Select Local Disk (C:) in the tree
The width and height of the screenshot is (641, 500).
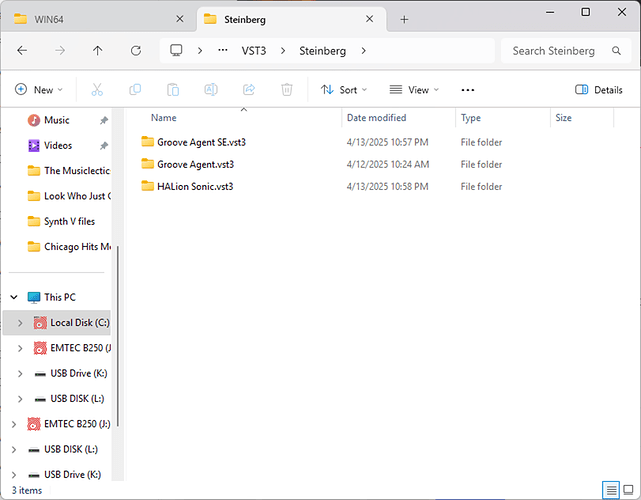[x=72, y=323]
